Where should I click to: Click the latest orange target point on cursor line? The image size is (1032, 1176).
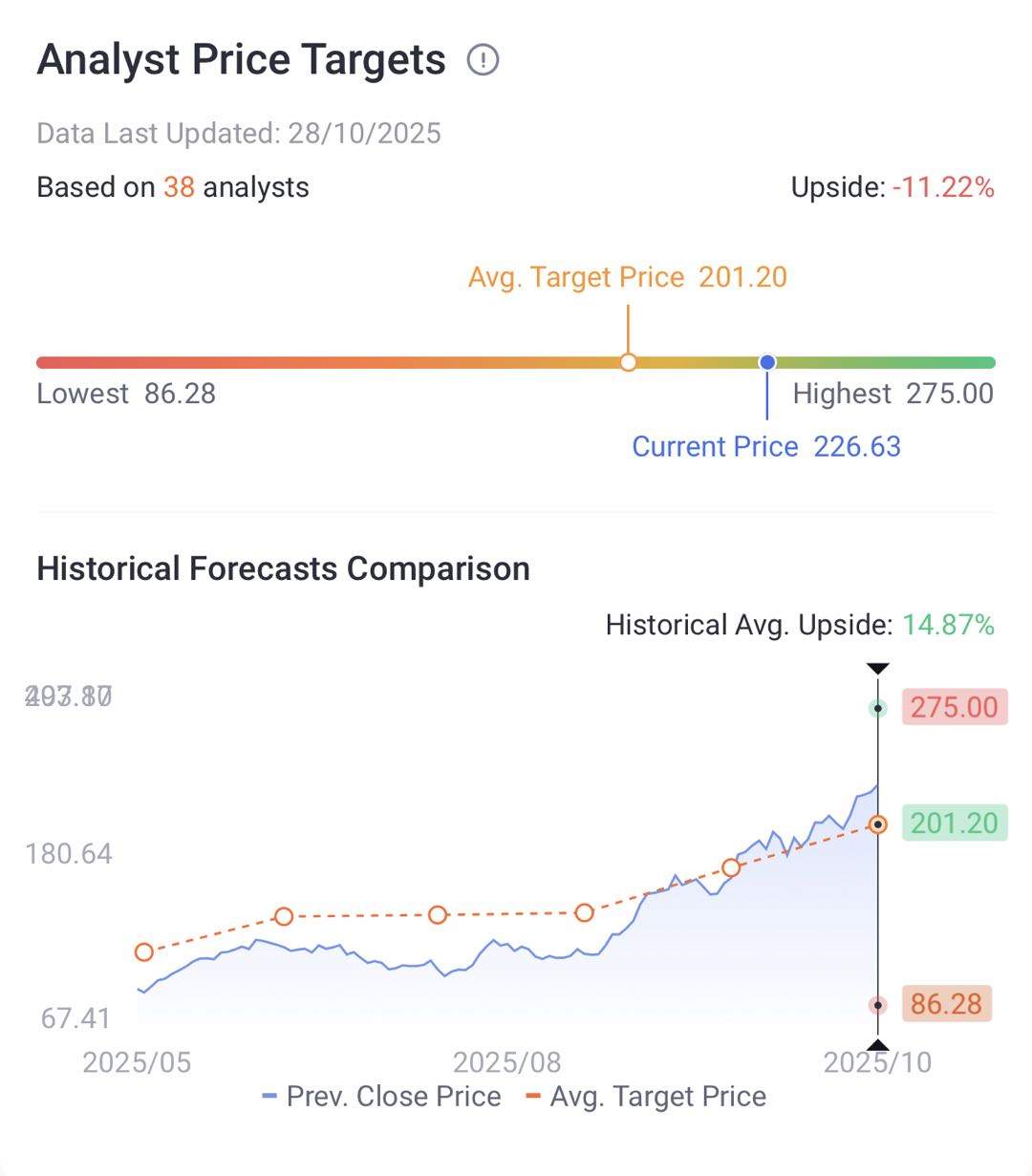pyautogui.click(x=878, y=824)
